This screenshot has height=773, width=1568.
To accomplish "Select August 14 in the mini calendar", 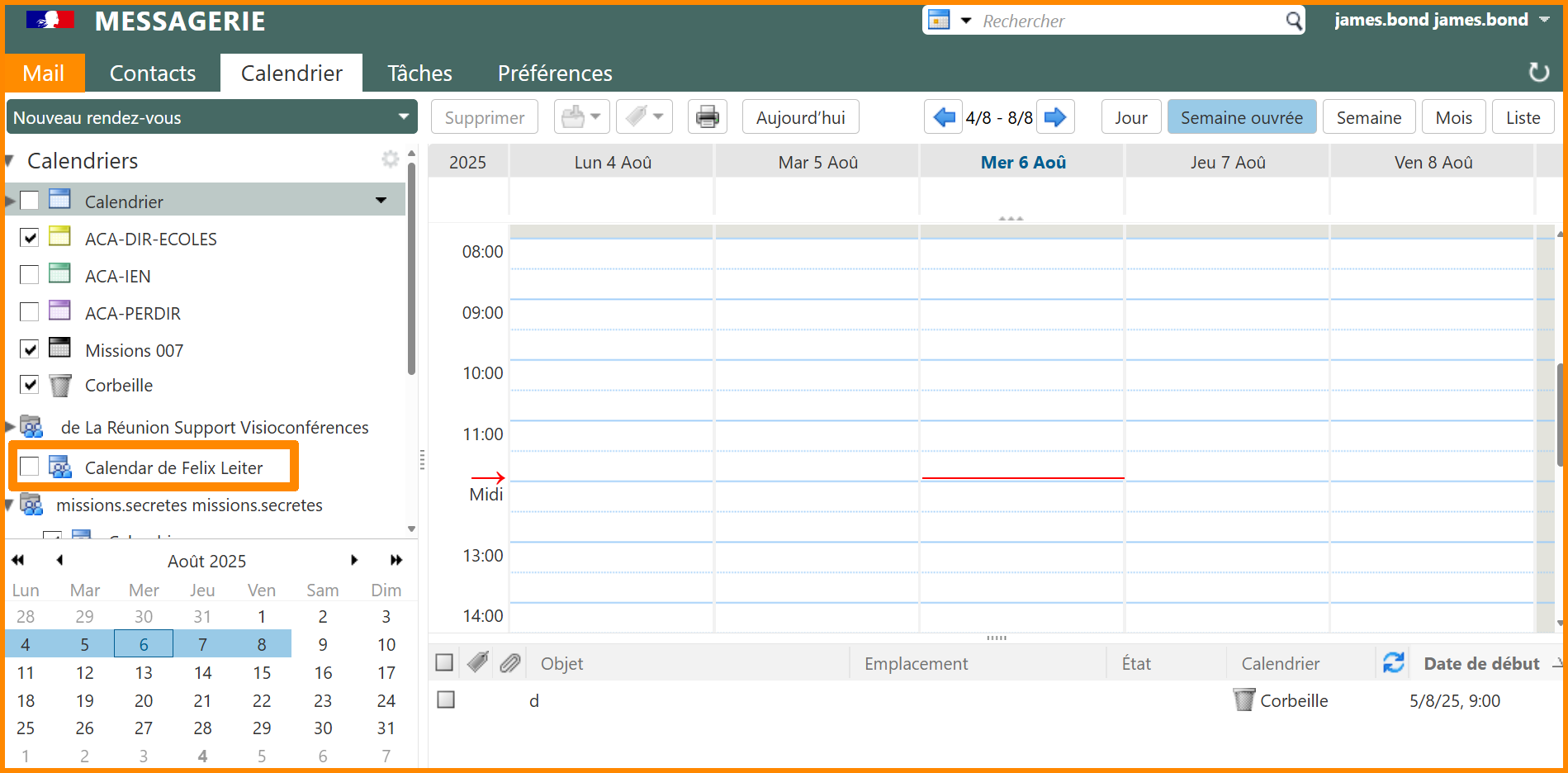I will [x=202, y=673].
